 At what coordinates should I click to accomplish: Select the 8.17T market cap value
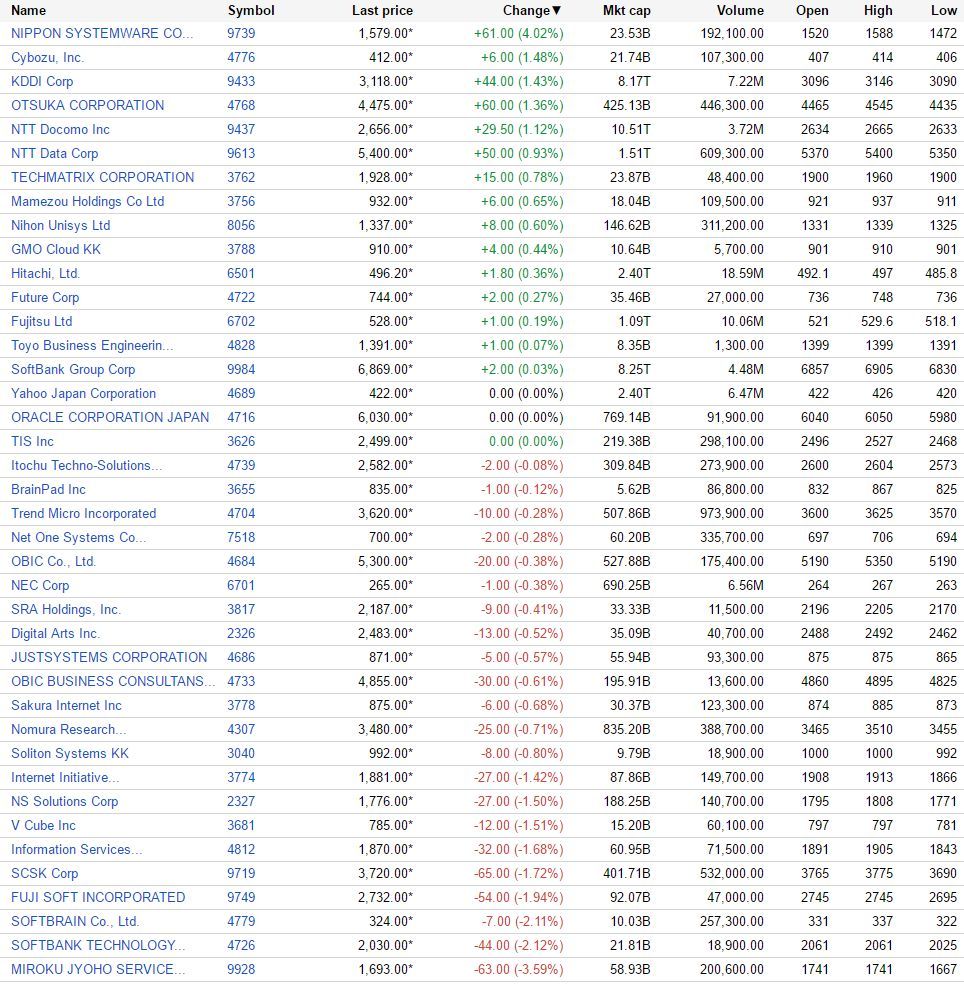click(x=634, y=82)
